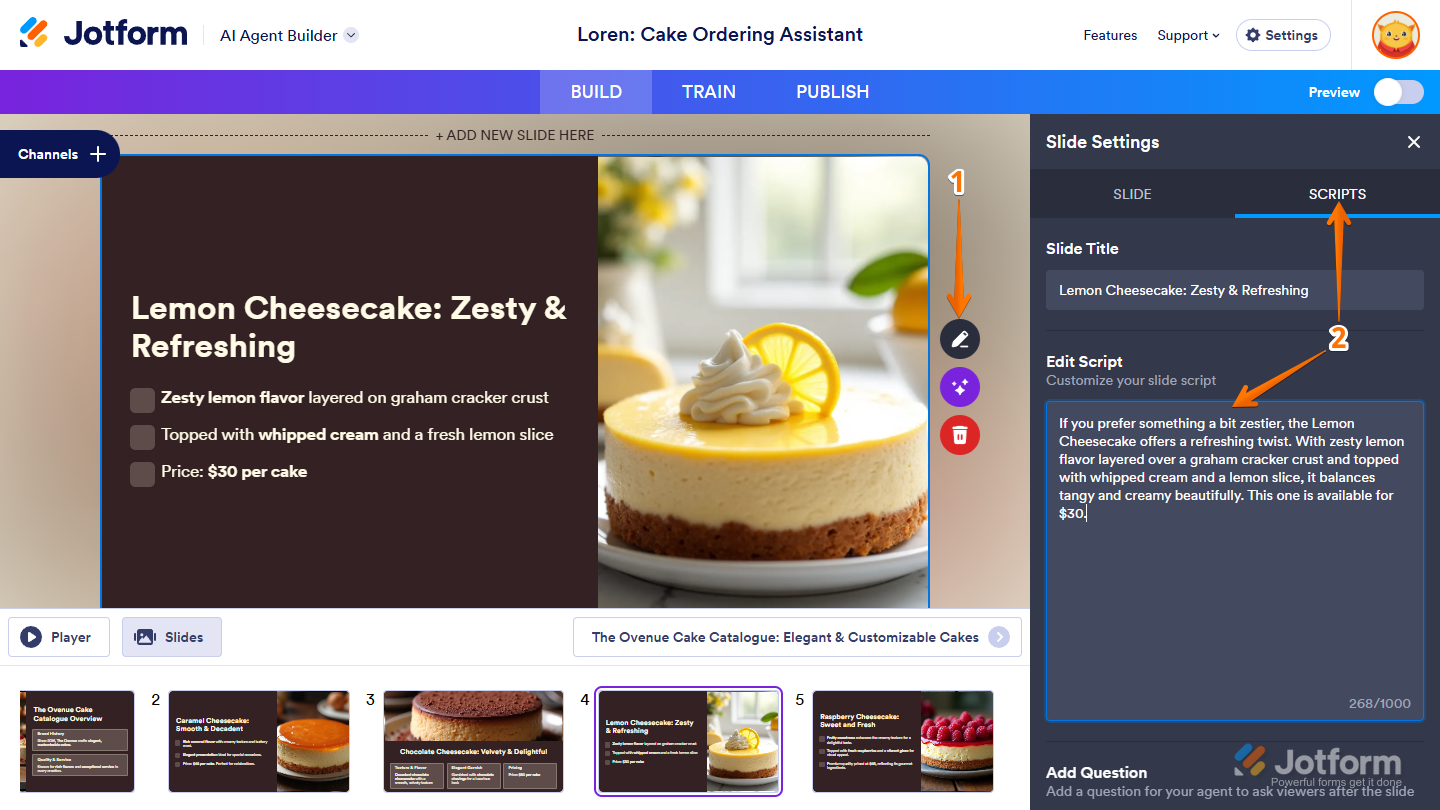Select the SLIDE tab in settings
1440x810 pixels.
pyautogui.click(x=1132, y=194)
